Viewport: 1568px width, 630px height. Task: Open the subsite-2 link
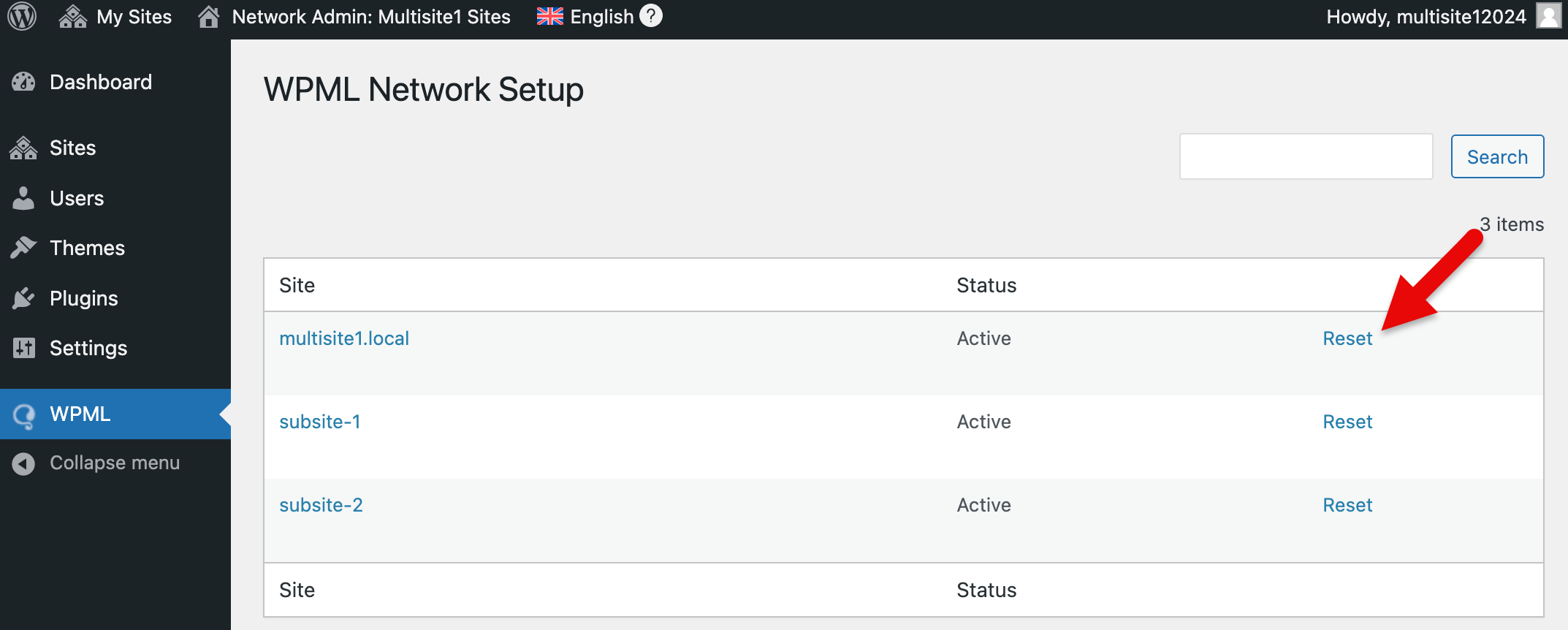(x=321, y=505)
